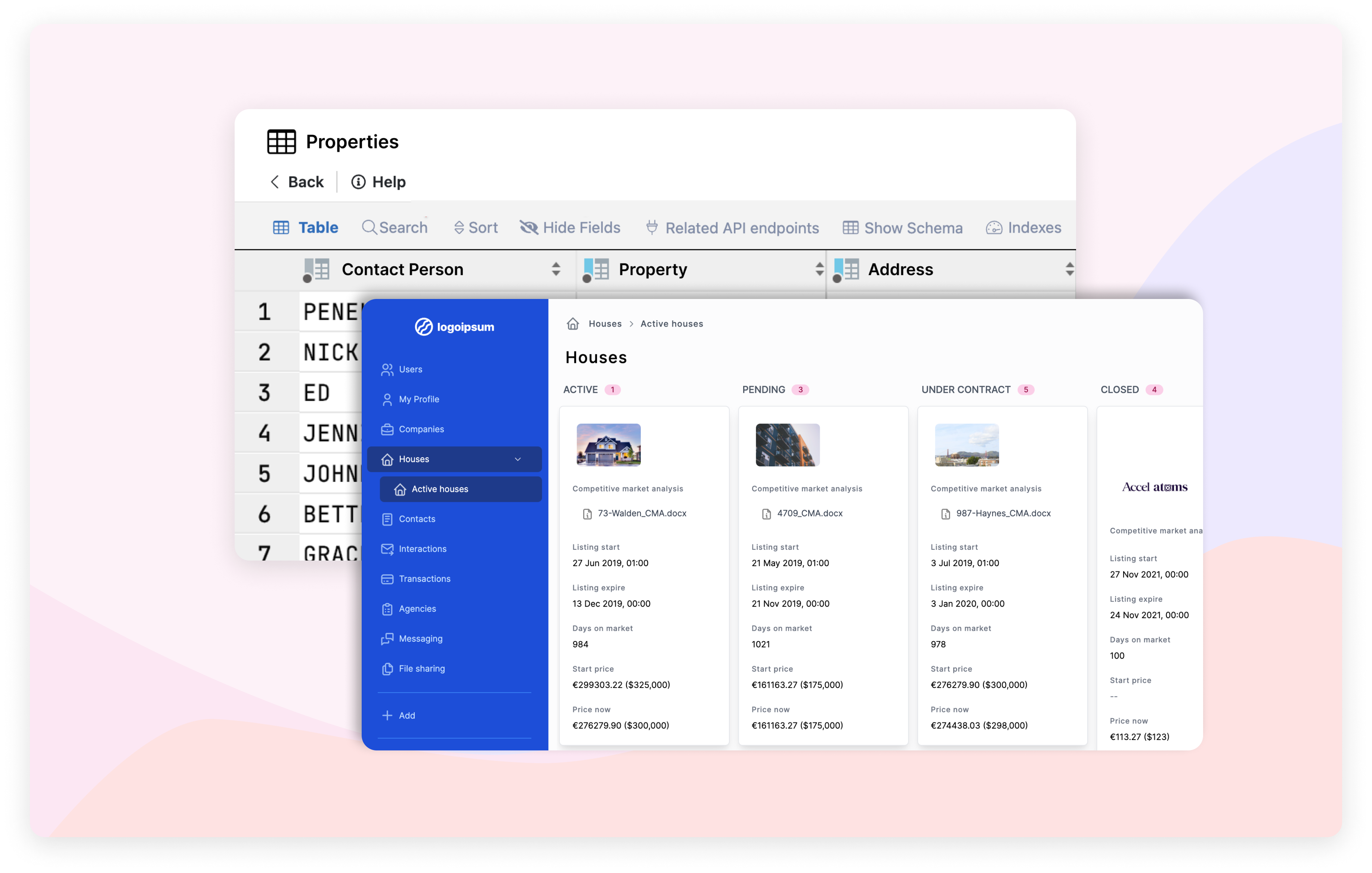This screenshot has width=1372, height=873.
Task: Open Messaging from the sidebar icon
Action: point(387,638)
